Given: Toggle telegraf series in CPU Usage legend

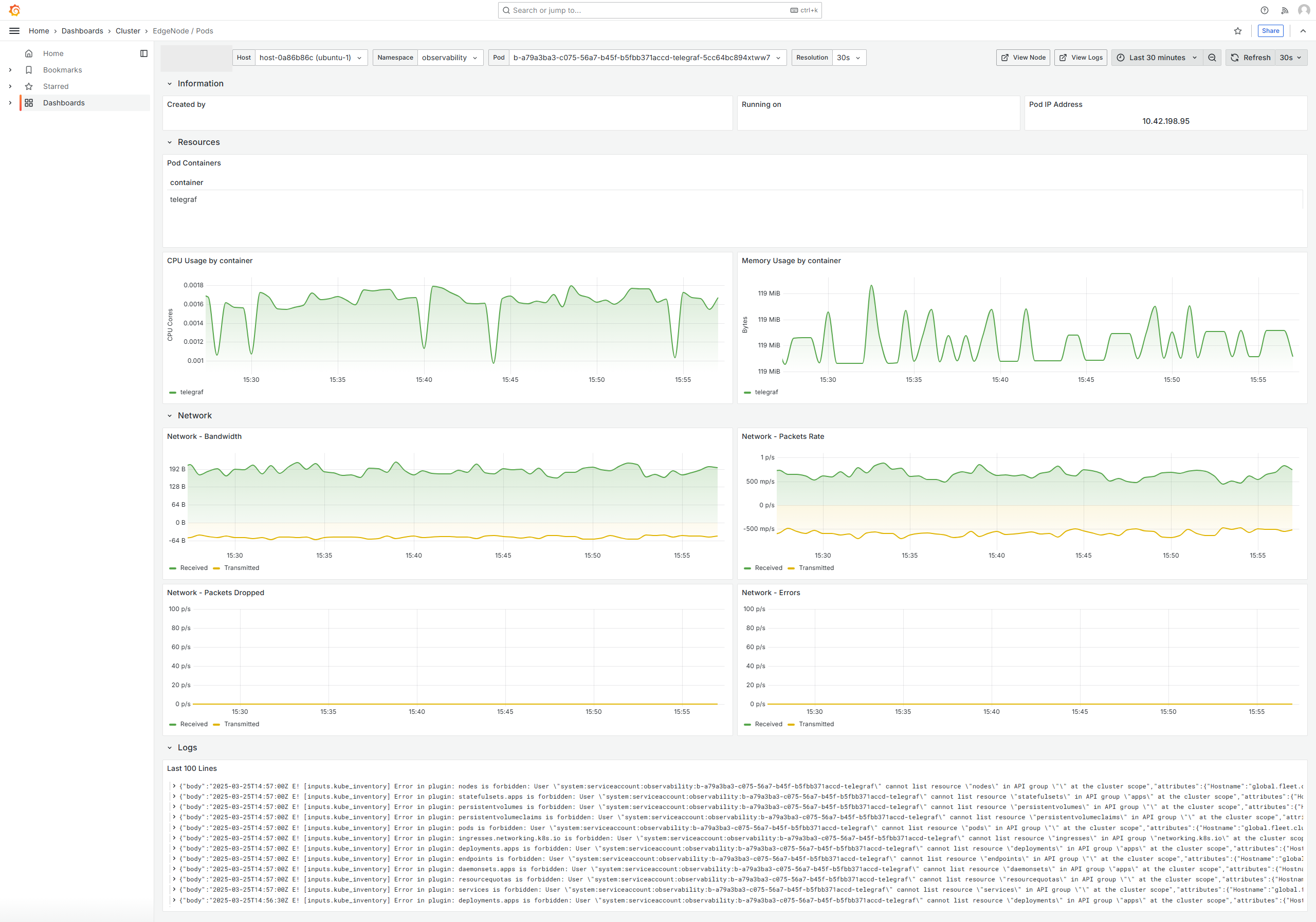Looking at the screenshot, I should click(x=191, y=392).
